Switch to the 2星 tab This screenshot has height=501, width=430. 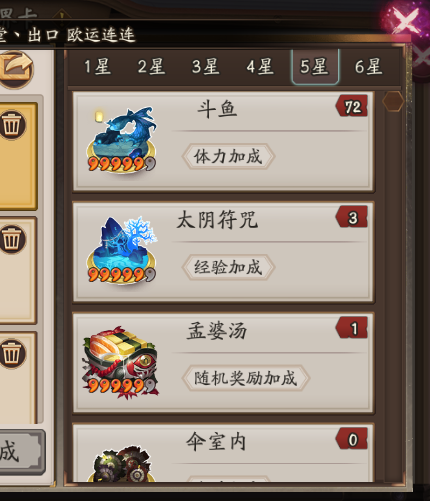coord(151,66)
